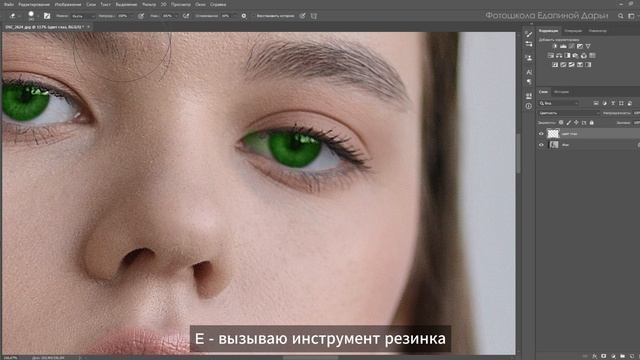
Task: Open the collapsed Clone Source panel icon
Action: tap(529, 58)
